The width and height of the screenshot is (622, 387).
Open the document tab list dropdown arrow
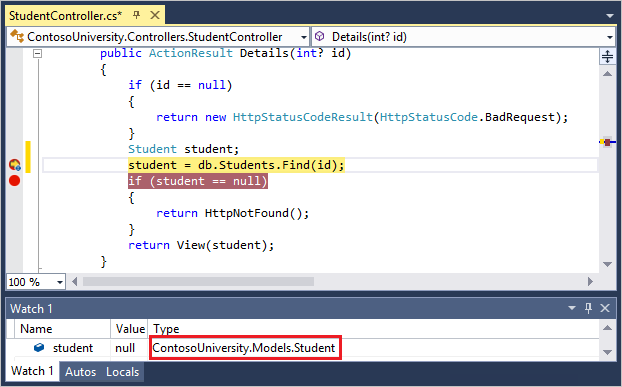pos(610,16)
